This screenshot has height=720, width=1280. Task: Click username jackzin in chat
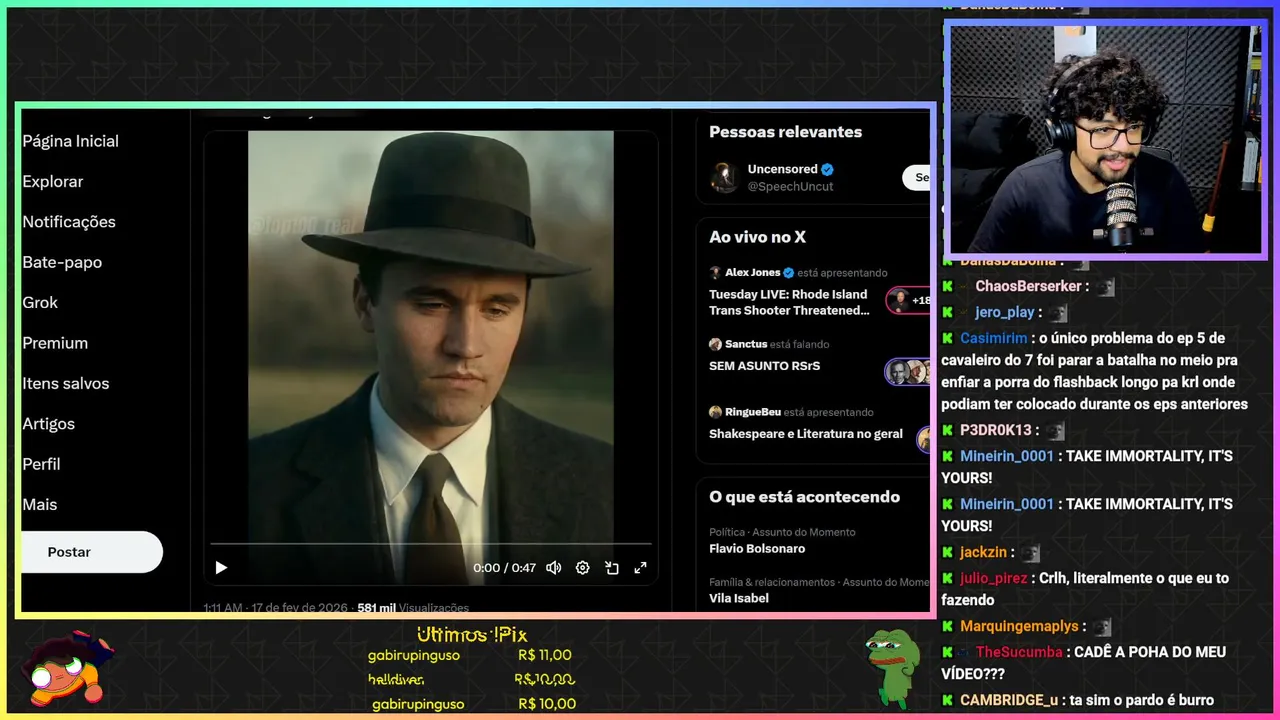tap(983, 553)
